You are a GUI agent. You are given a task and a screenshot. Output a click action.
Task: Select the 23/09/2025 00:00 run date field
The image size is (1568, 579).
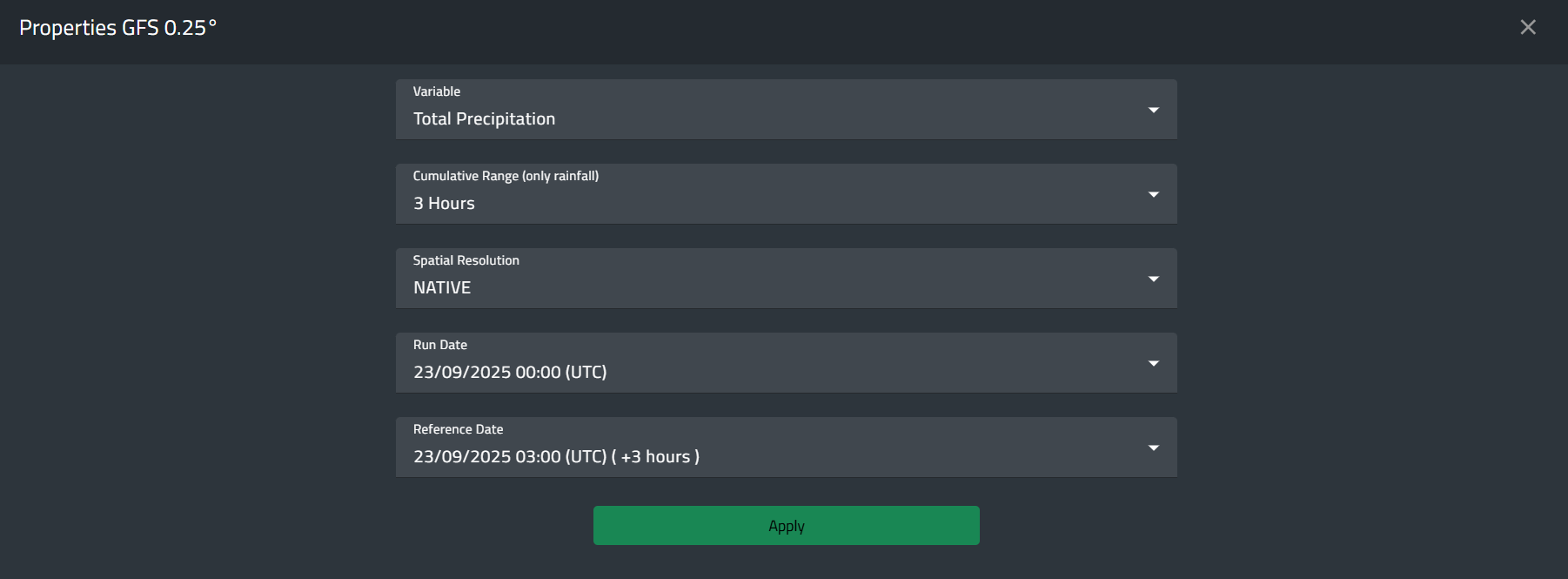510,373
